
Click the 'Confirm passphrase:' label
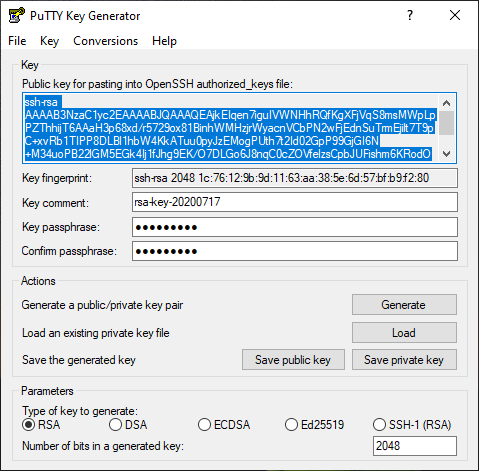69,251
